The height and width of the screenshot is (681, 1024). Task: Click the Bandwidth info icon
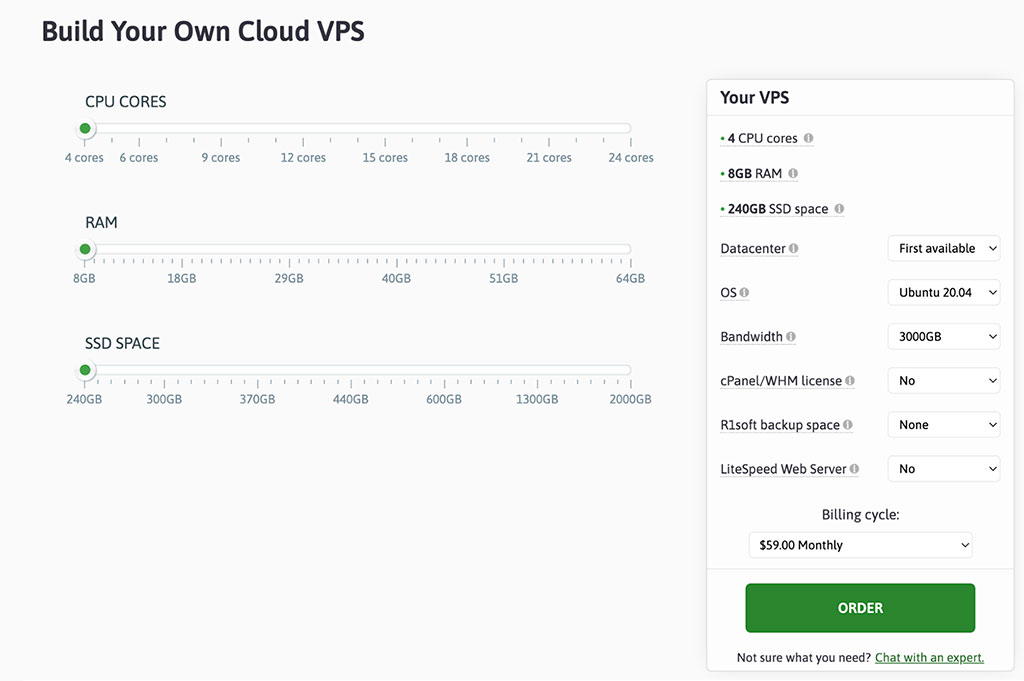click(791, 337)
